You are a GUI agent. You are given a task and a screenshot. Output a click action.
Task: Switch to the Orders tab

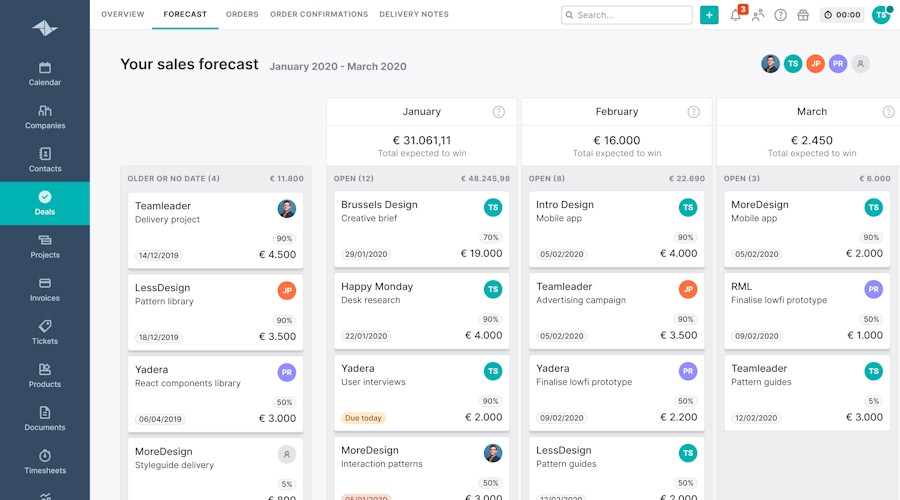242,15
